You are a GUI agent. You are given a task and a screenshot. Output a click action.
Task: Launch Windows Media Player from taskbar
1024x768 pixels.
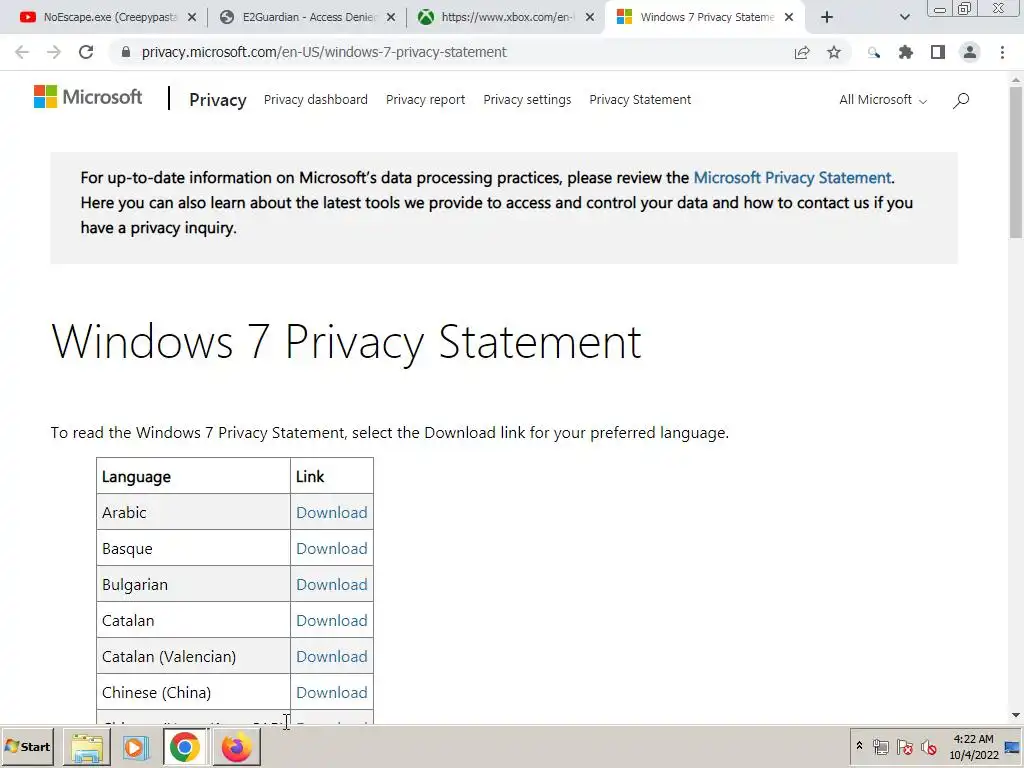pyautogui.click(x=135, y=747)
